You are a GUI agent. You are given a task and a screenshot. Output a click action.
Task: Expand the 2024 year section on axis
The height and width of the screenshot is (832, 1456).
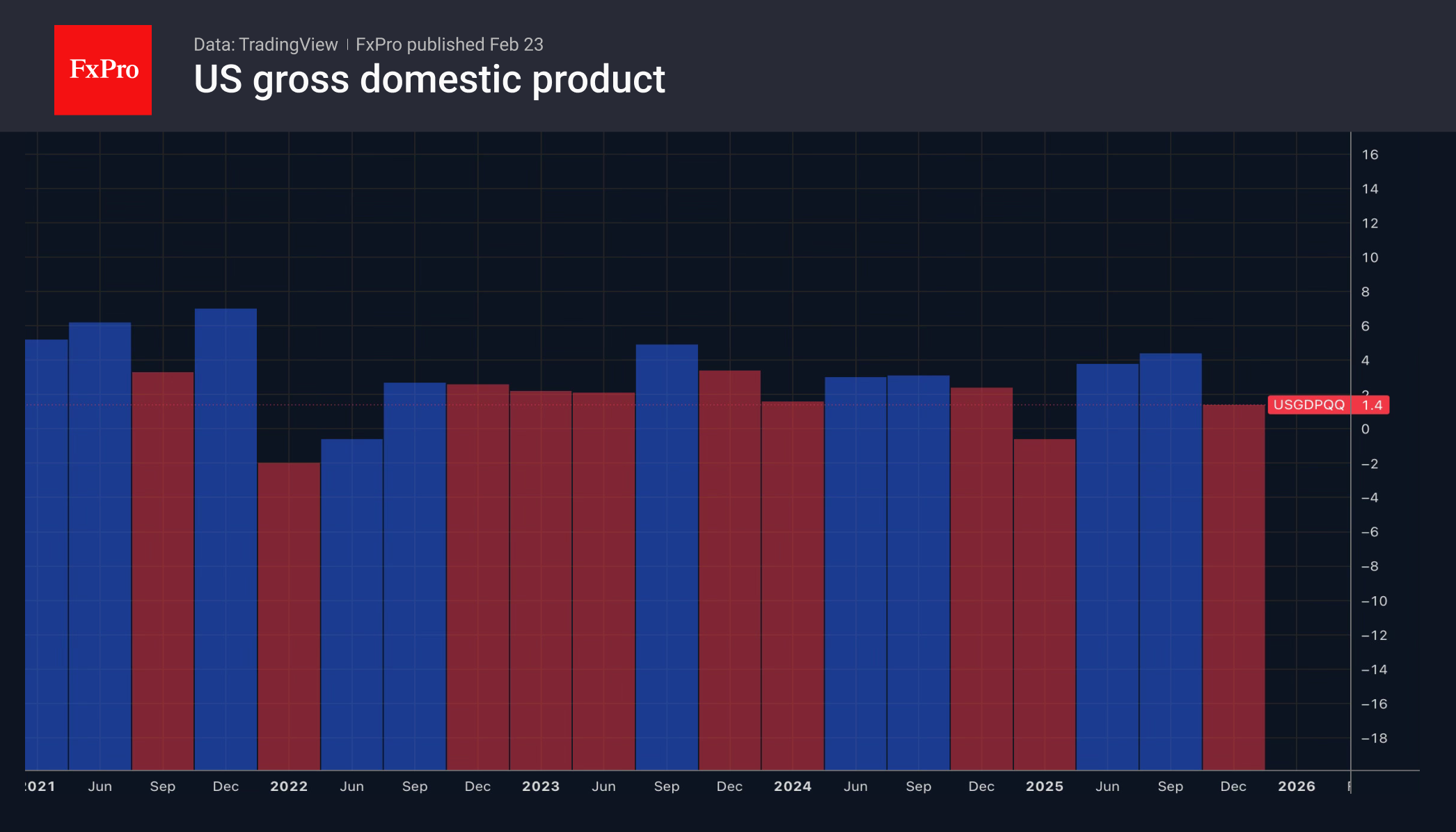[793, 786]
